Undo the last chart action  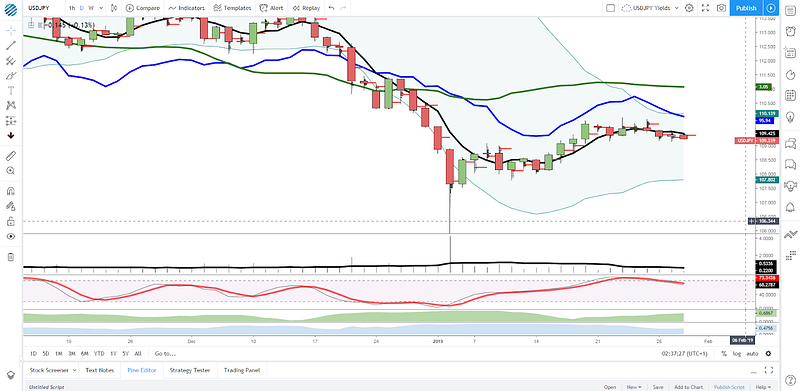click(332, 8)
